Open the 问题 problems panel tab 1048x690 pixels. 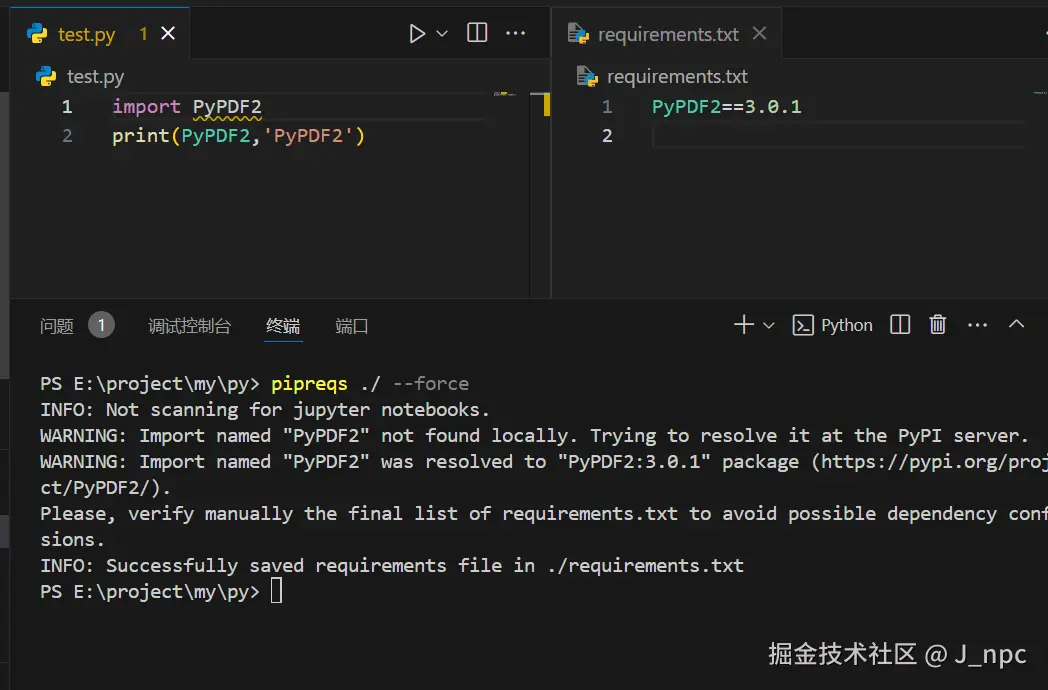(57, 326)
